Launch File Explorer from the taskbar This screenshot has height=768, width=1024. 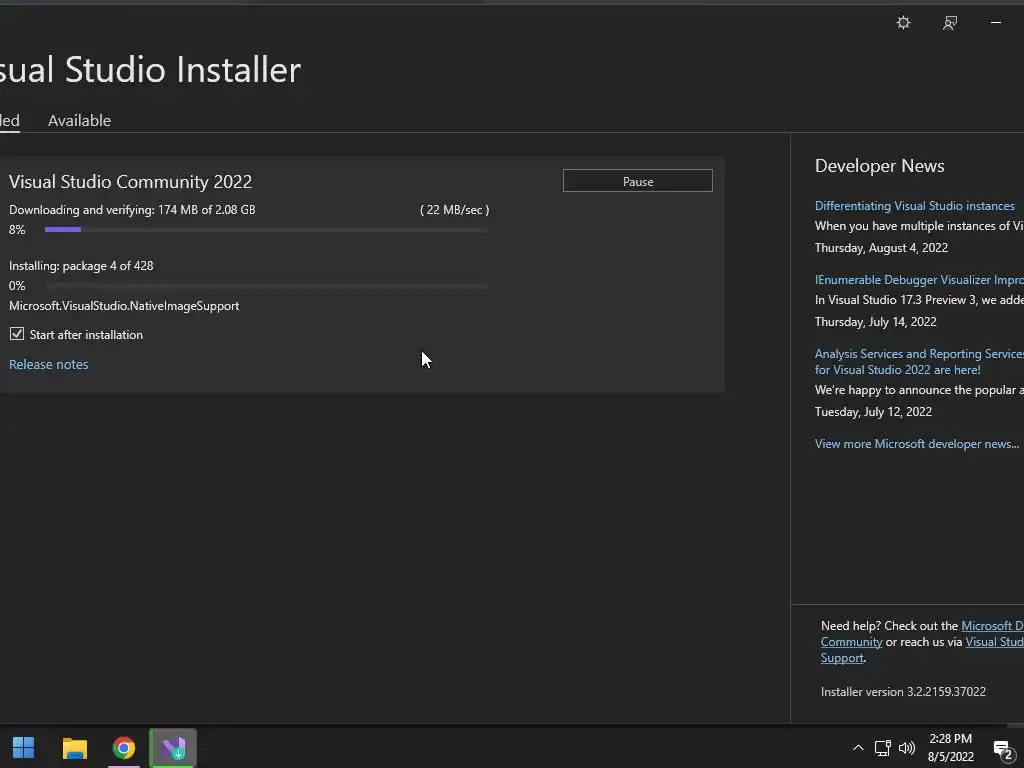pyautogui.click(x=74, y=748)
